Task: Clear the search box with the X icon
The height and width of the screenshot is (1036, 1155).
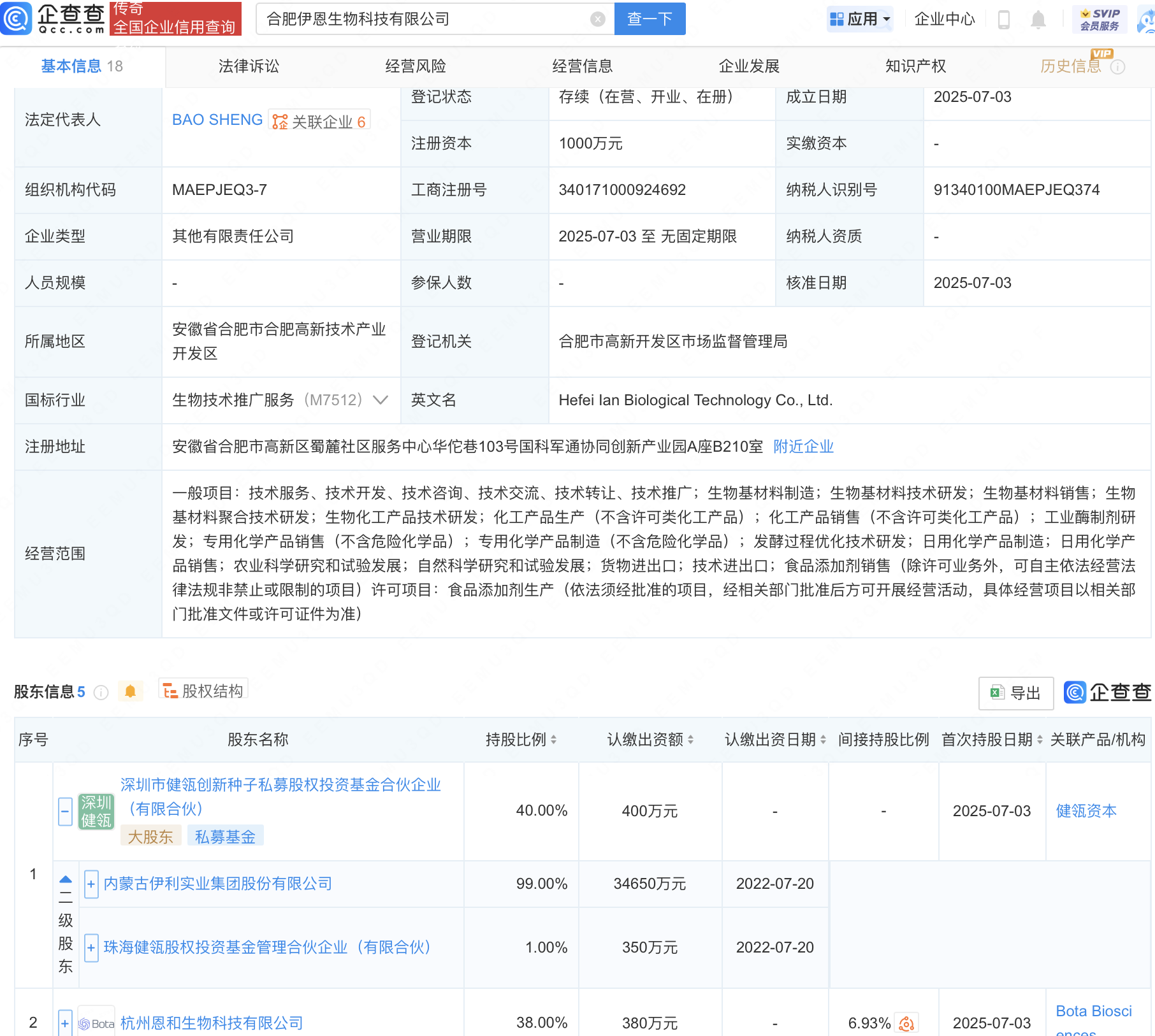Action: pyautogui.click(x=598, y=19)
